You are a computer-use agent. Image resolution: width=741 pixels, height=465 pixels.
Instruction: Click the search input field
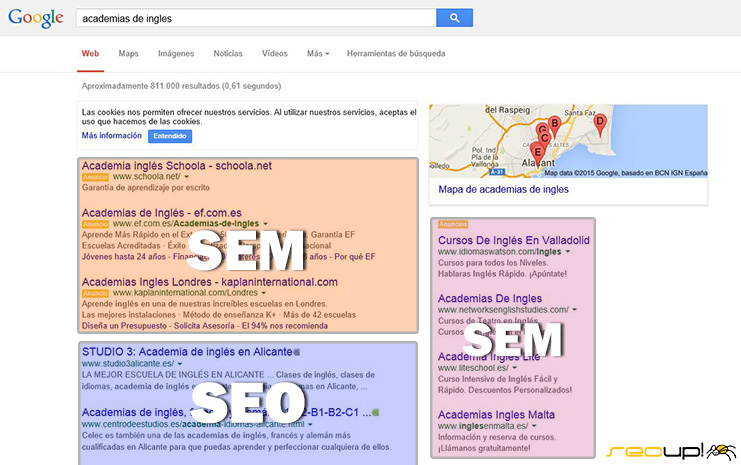coord(255,18)
